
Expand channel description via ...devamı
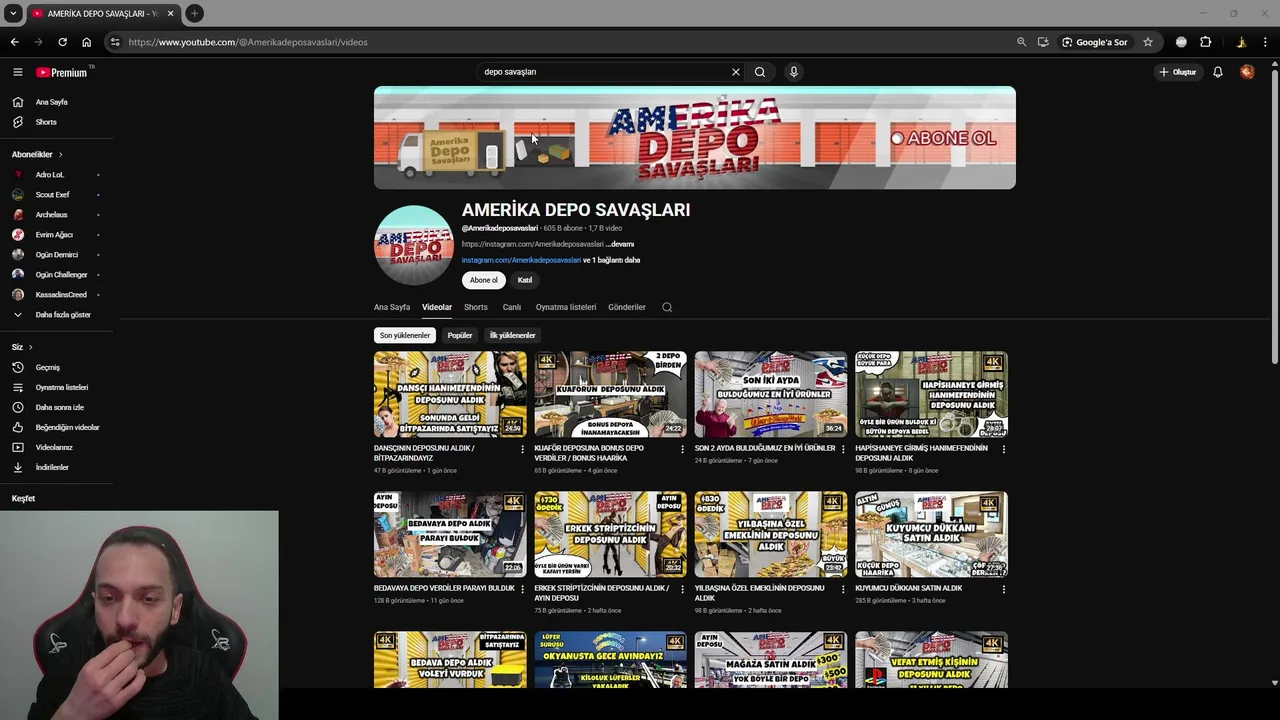tap(620, 244)
